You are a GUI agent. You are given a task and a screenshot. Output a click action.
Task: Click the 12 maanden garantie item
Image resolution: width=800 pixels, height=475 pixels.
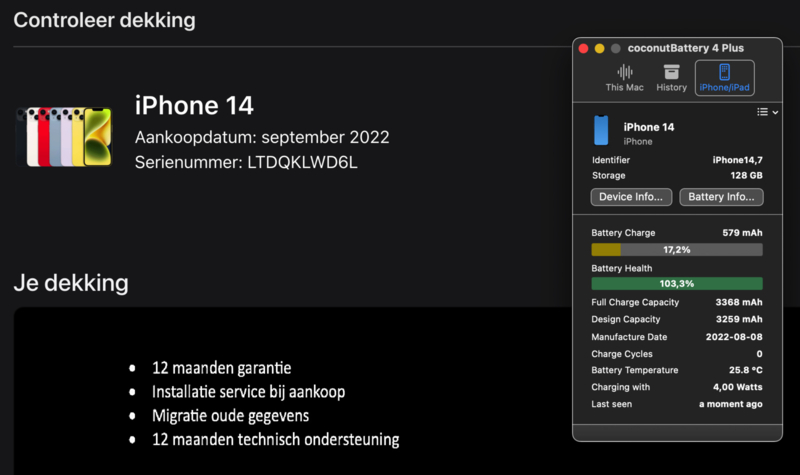[x=221, y=368]
